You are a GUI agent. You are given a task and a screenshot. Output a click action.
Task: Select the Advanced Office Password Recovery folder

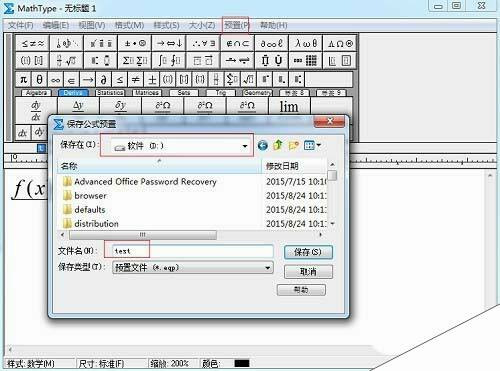pyautogui.click(x=140, y=182)
